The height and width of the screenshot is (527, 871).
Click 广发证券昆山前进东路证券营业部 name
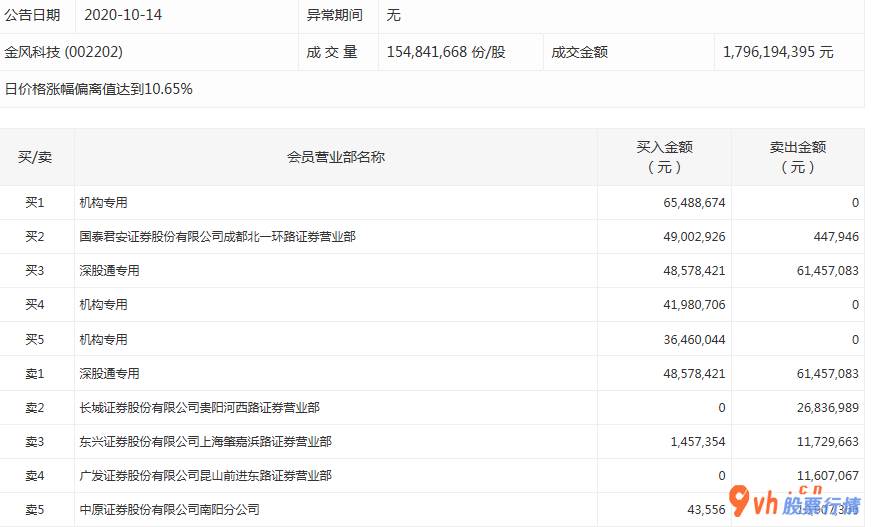pyautogui.click(x=206, y=476)
